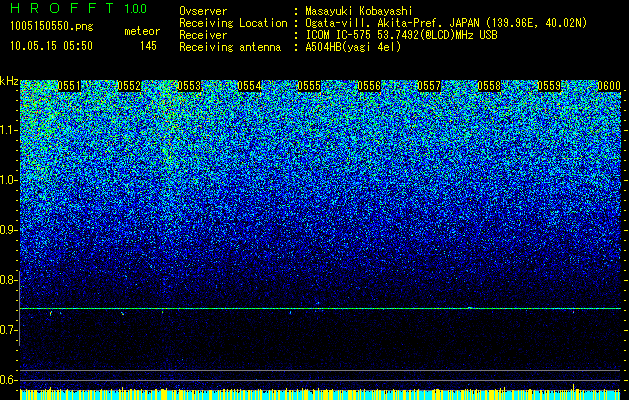Select the 0.8 frequency tick label

[x=8, y=280]
